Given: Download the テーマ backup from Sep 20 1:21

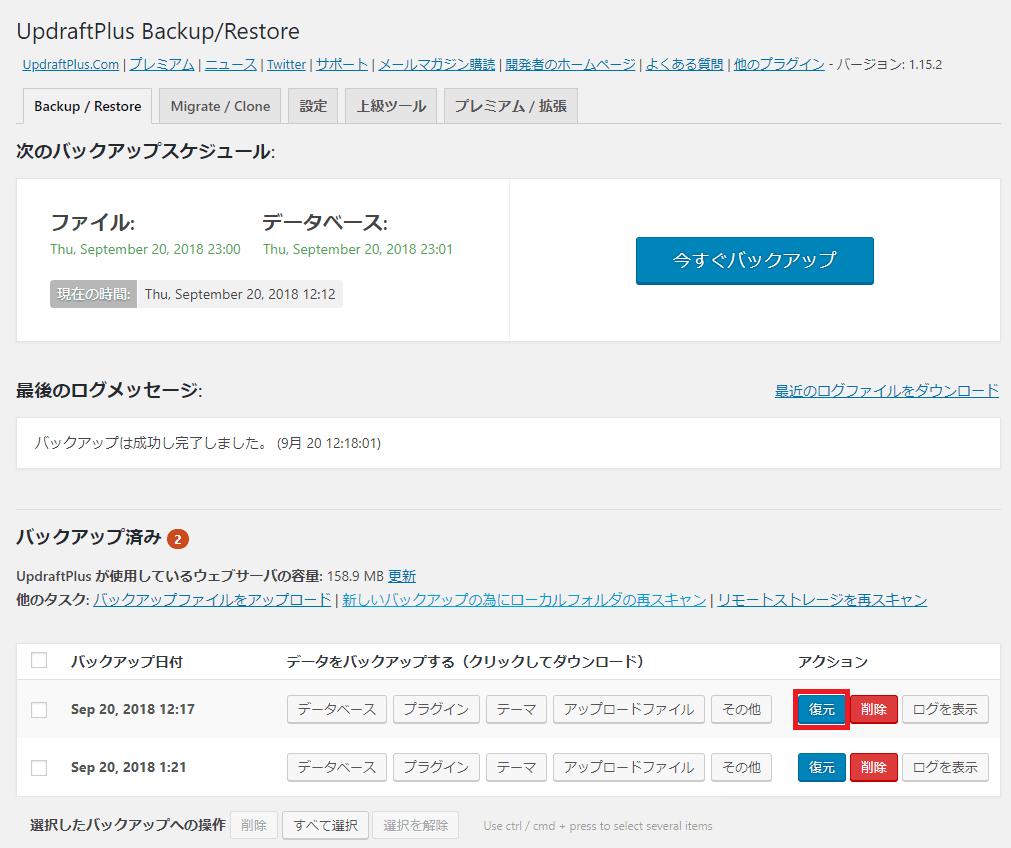Looking at the screenshot, I should point(516,767).
